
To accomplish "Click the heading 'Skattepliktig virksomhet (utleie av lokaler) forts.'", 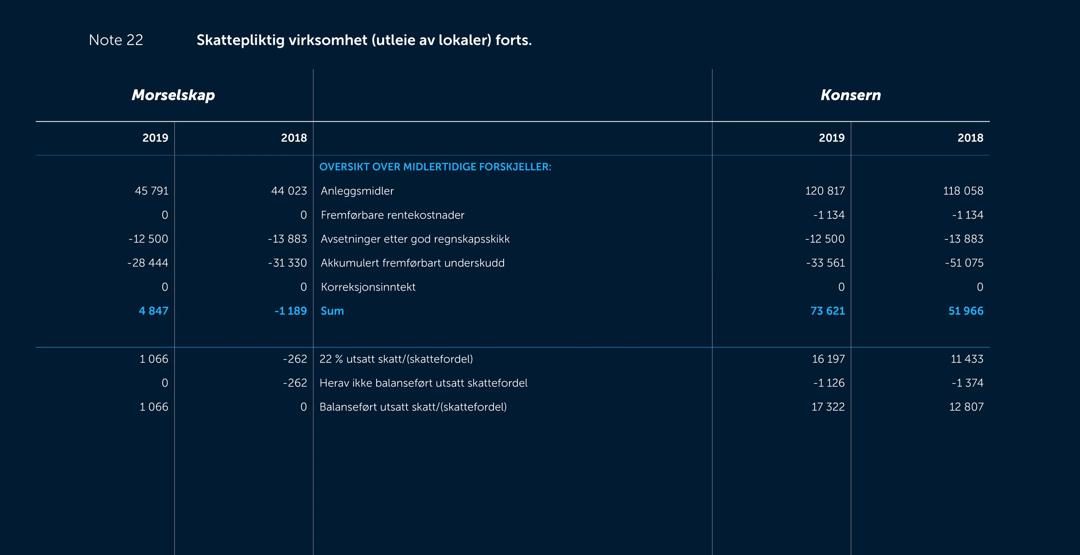I will click(x=364, y=41).
